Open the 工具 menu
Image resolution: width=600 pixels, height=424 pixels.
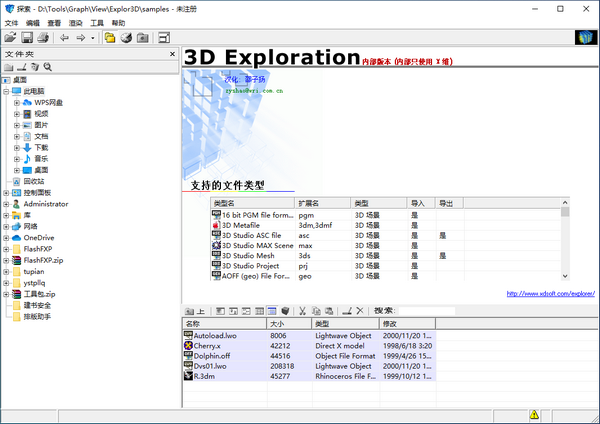click(x=97, y=21)
